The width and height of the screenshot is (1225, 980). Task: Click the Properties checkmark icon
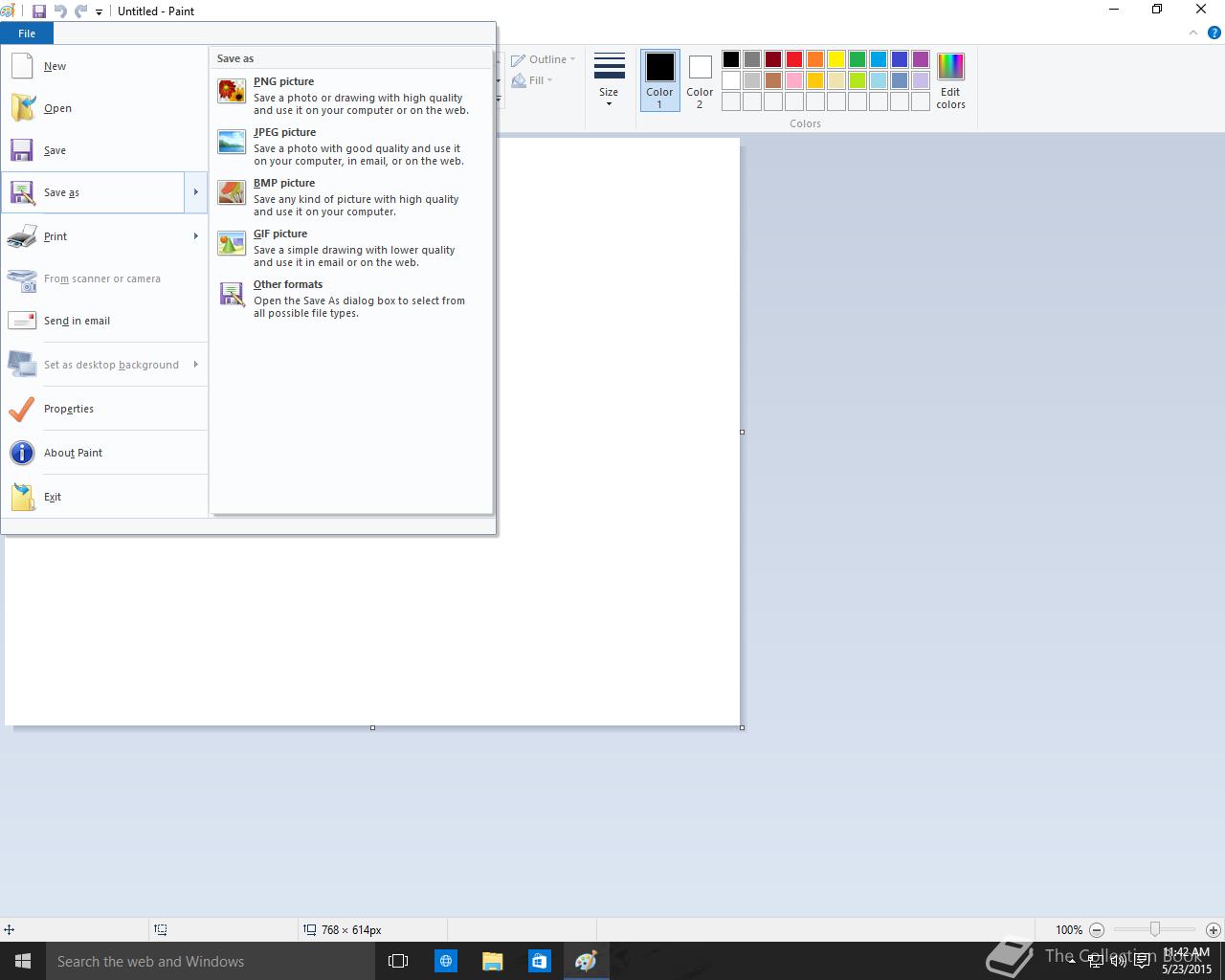tap(22, 409)
